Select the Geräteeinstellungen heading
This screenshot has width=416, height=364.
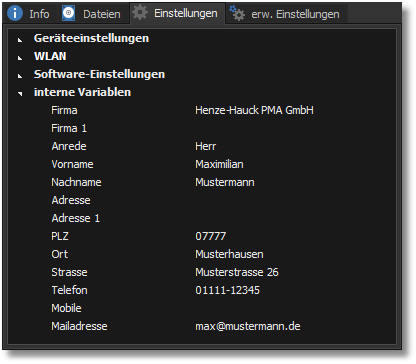point(91,38)
